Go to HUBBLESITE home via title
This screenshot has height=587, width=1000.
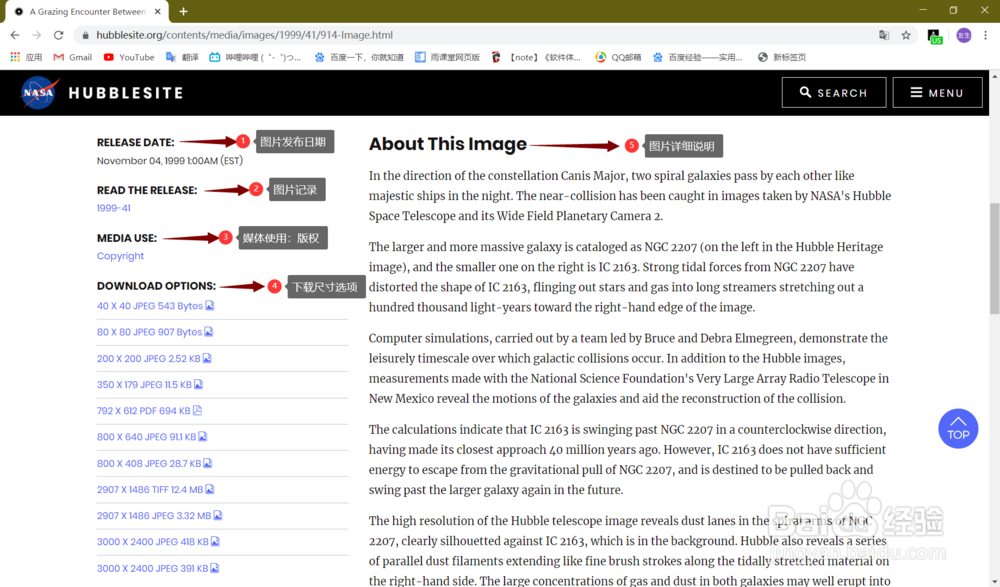(126, 93)
